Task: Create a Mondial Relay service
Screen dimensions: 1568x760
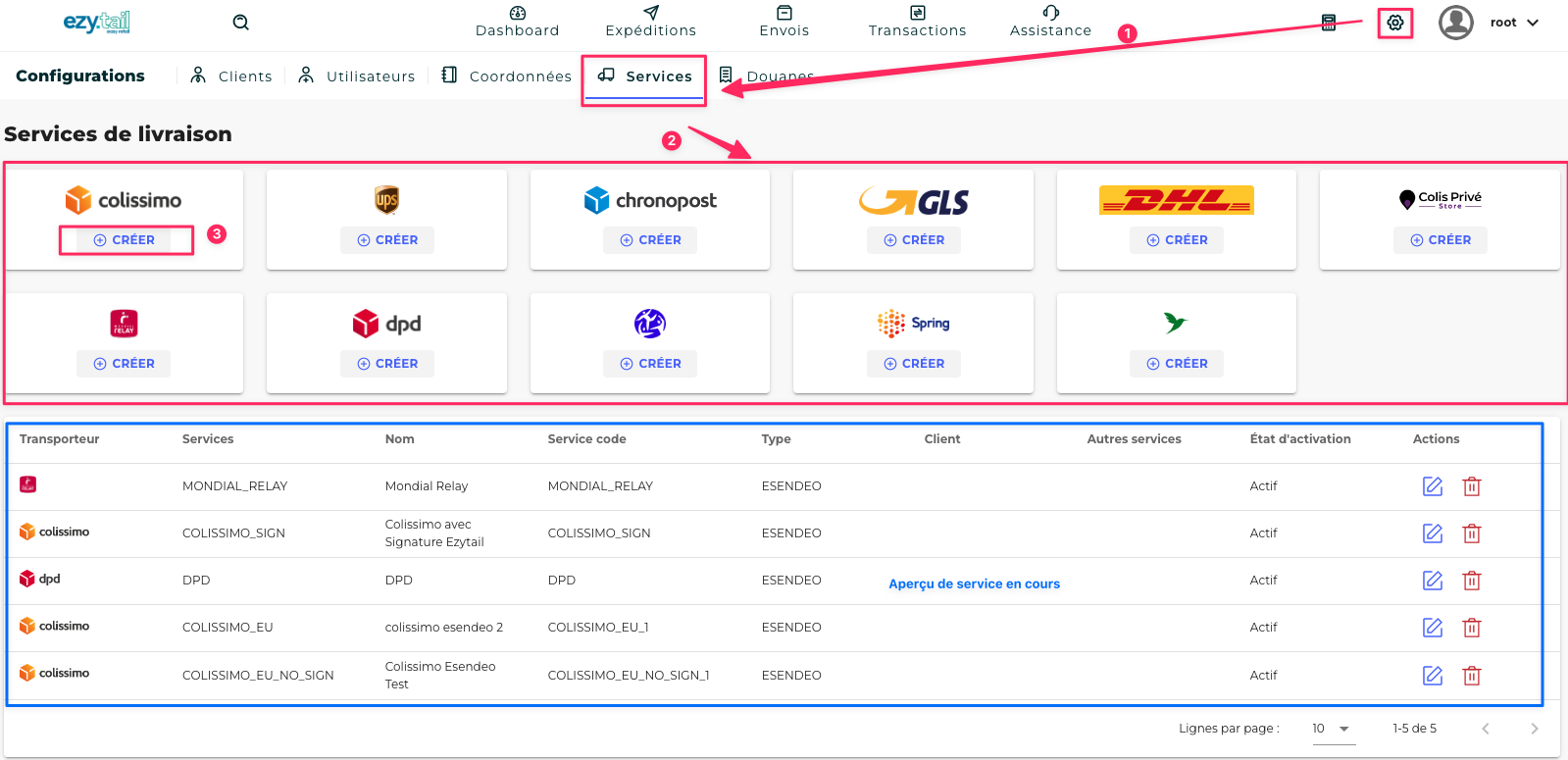Action: coord(124,364)
